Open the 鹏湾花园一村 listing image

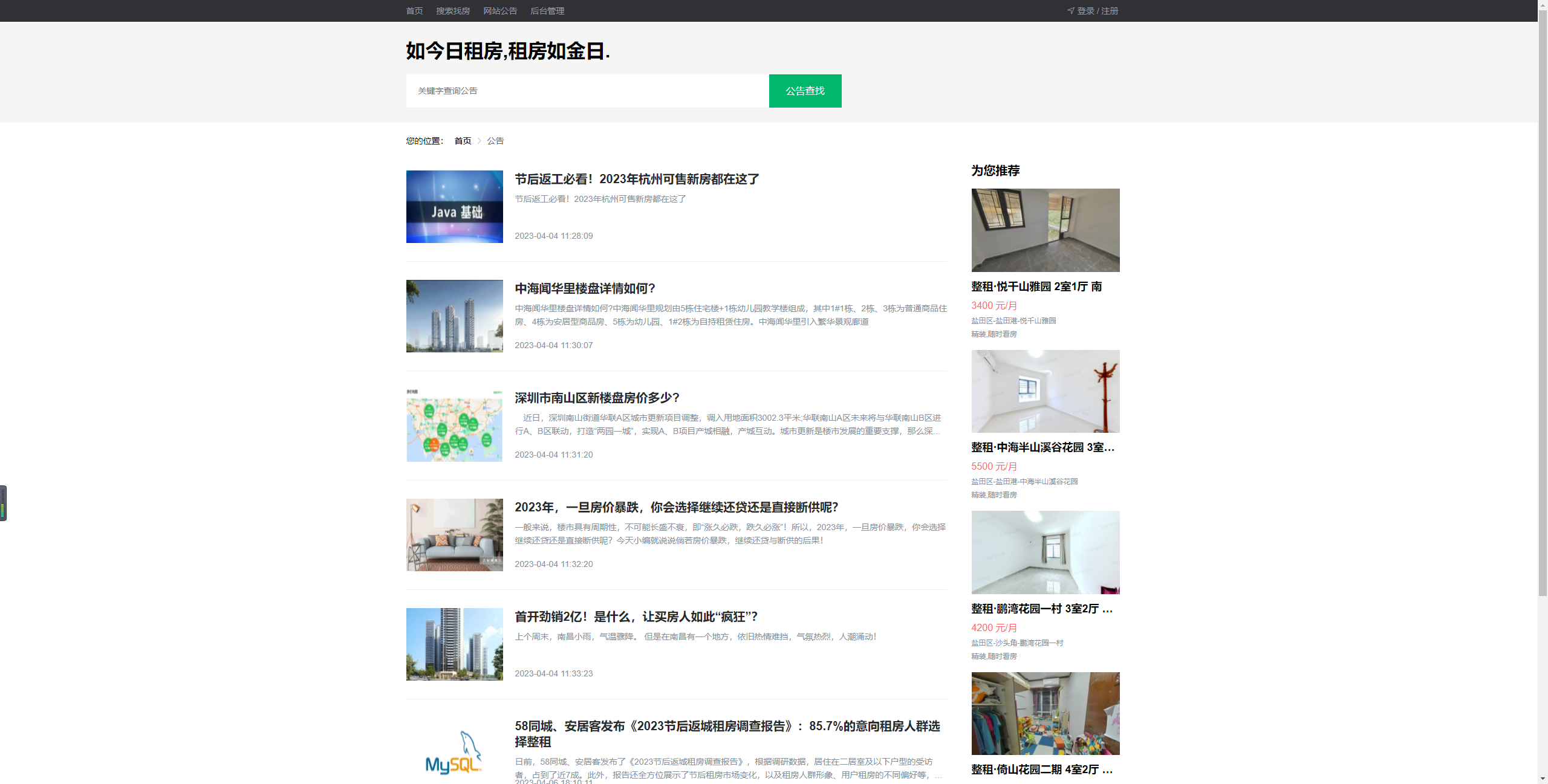(x=1045, y=552)
